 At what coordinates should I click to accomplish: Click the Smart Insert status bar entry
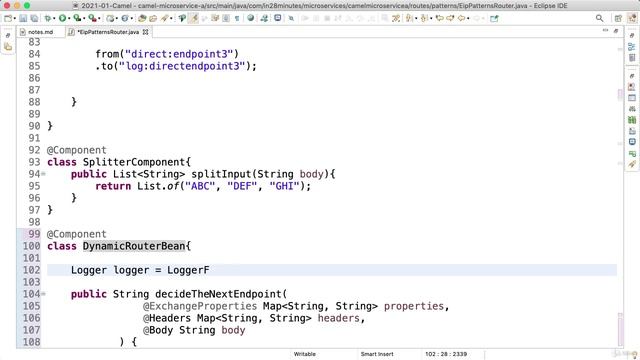(377, 354)
